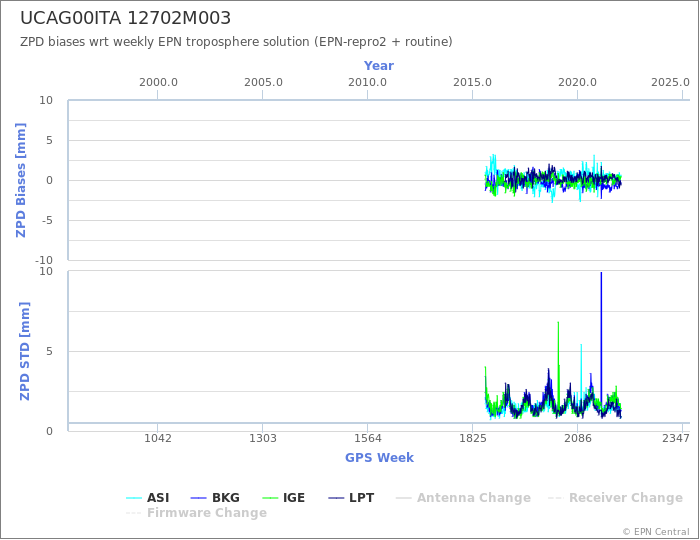Click the ZPD STD [mm] axis label

(x=25, y=351)
